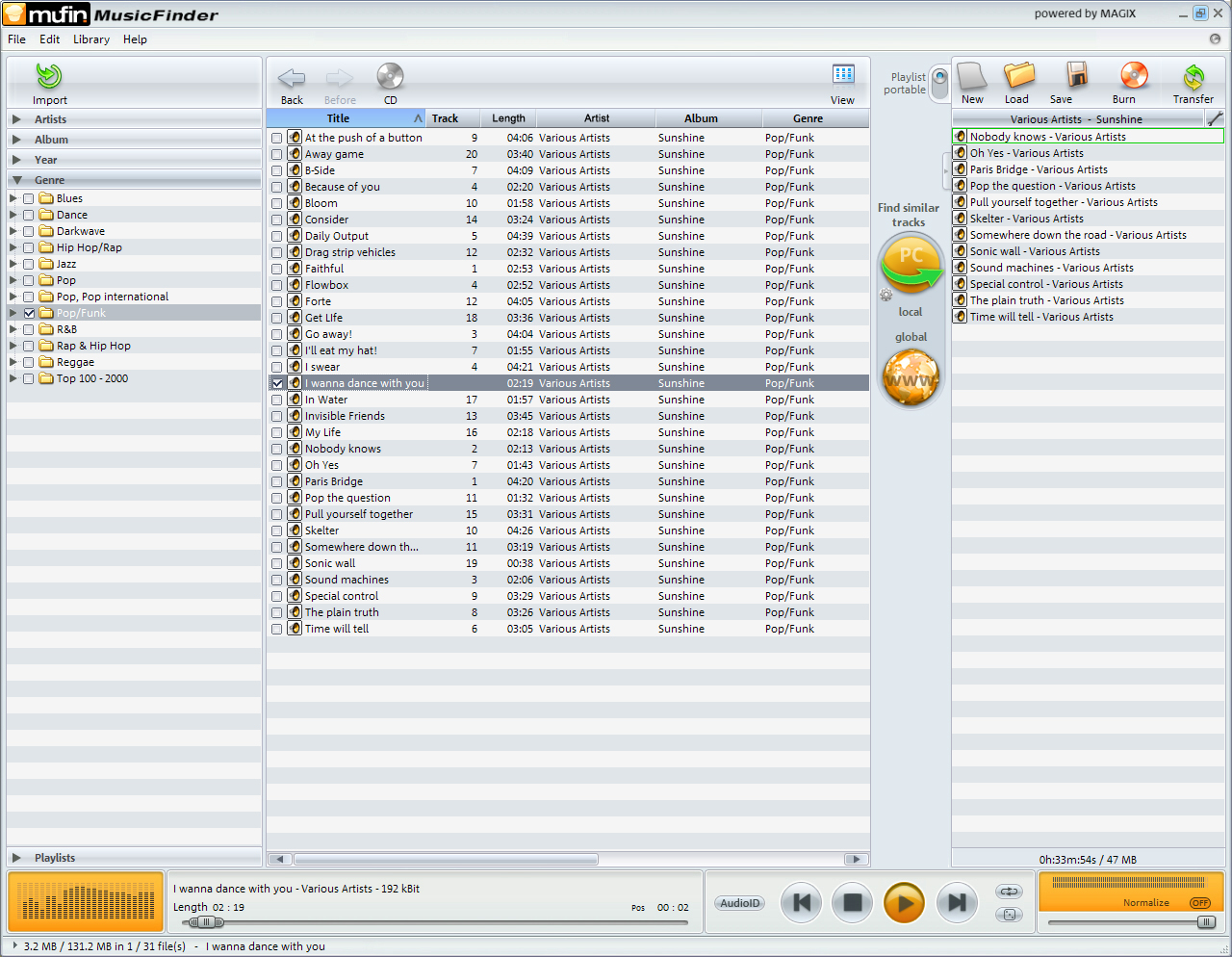Viewport: 1232px width, 957px height.
Task: Click the playback position slider handle
Action: (x=205, y=922)
